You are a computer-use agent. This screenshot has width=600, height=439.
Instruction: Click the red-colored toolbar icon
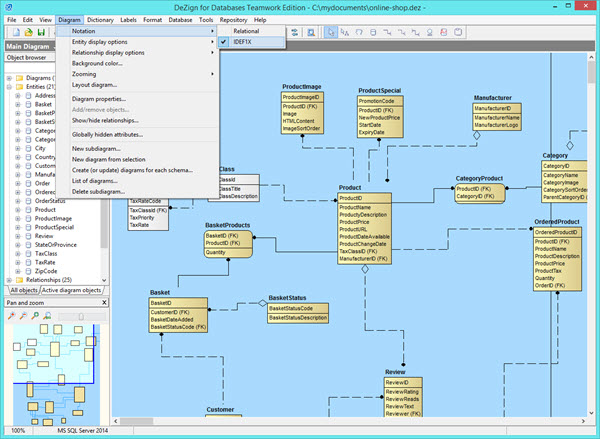pos(443,33)
